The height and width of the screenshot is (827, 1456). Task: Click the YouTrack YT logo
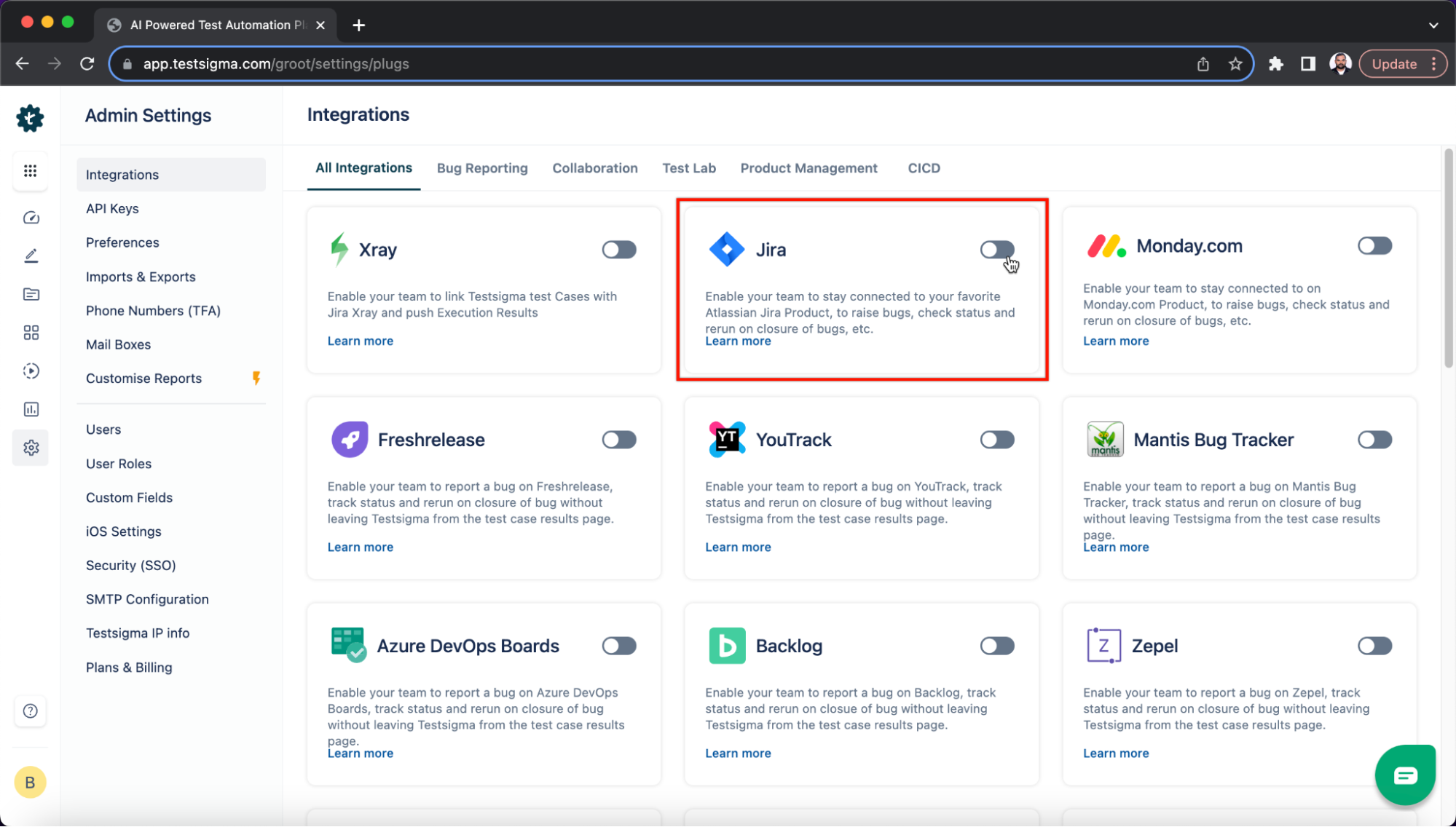click(726, 440)
